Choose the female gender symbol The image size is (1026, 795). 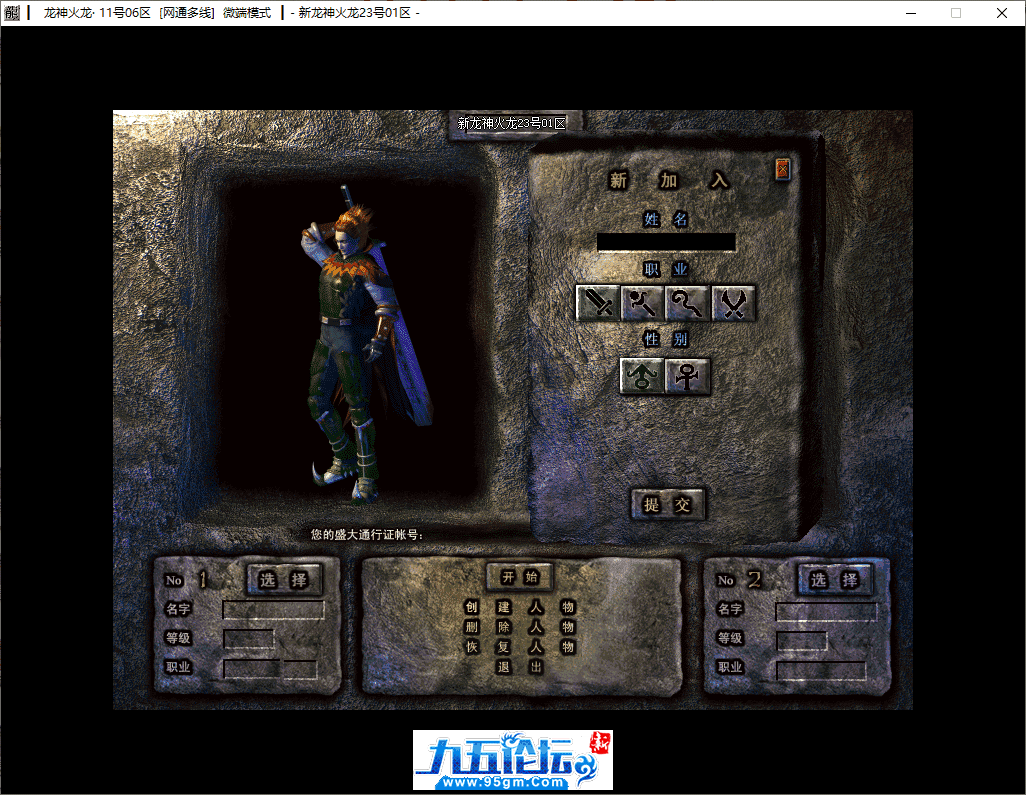point(687,376)
